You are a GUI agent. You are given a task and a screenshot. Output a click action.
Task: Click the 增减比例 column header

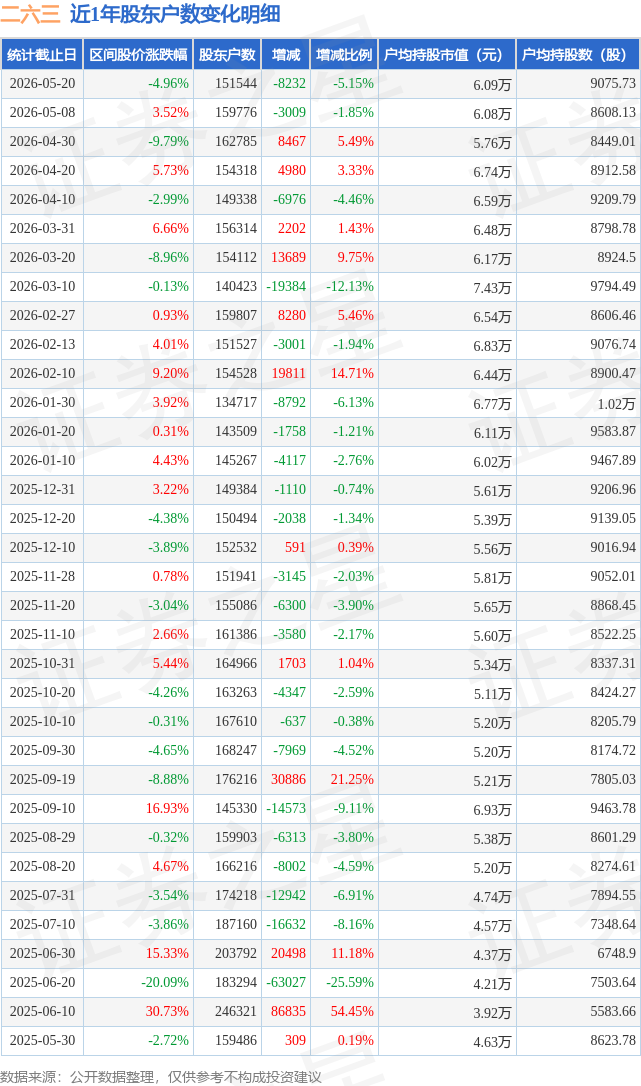344,55
